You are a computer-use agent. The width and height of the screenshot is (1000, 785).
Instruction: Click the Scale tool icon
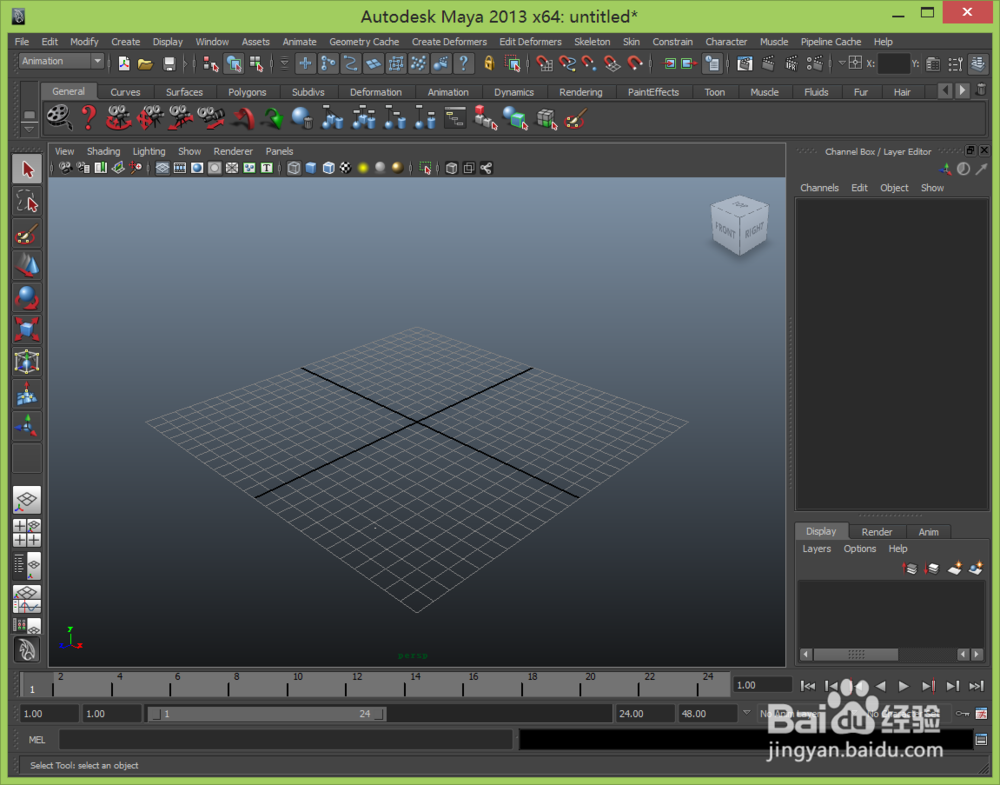pos(27,329)
